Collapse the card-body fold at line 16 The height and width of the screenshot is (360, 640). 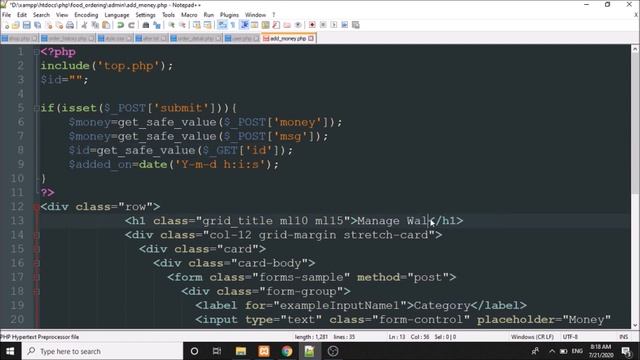pos(36,263)
